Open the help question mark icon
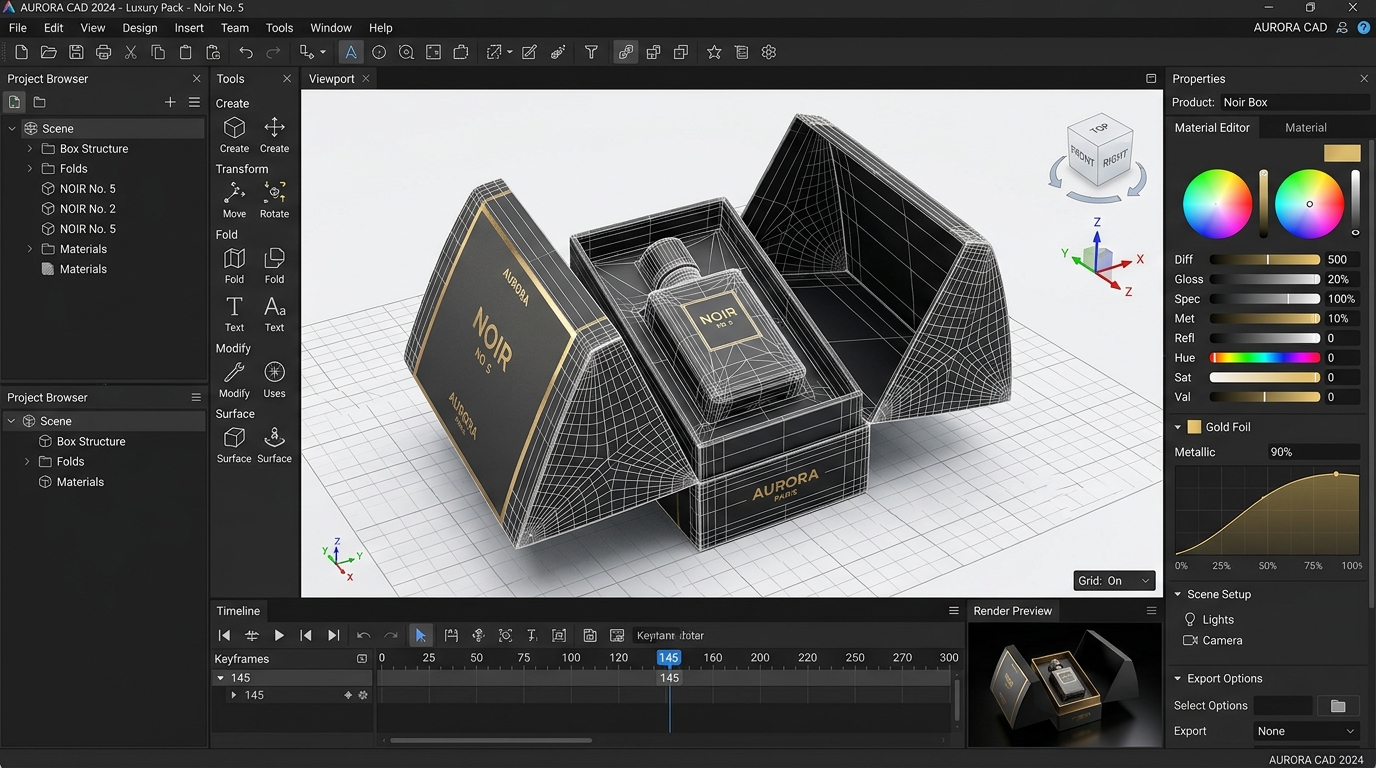The image size is (1376, 768). tap(1364, 28)
